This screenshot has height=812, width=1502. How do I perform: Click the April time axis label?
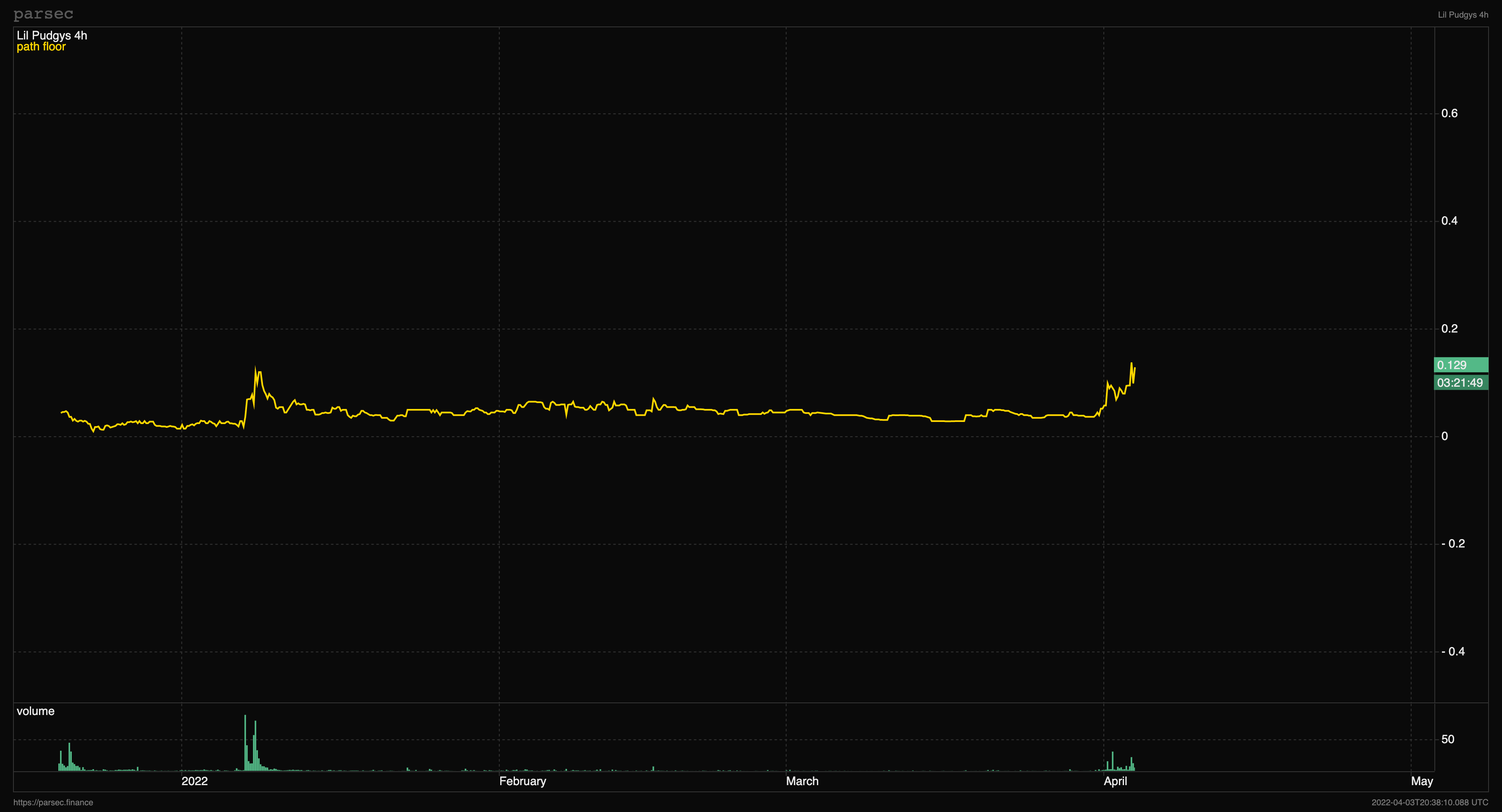tap(1115, 781)
